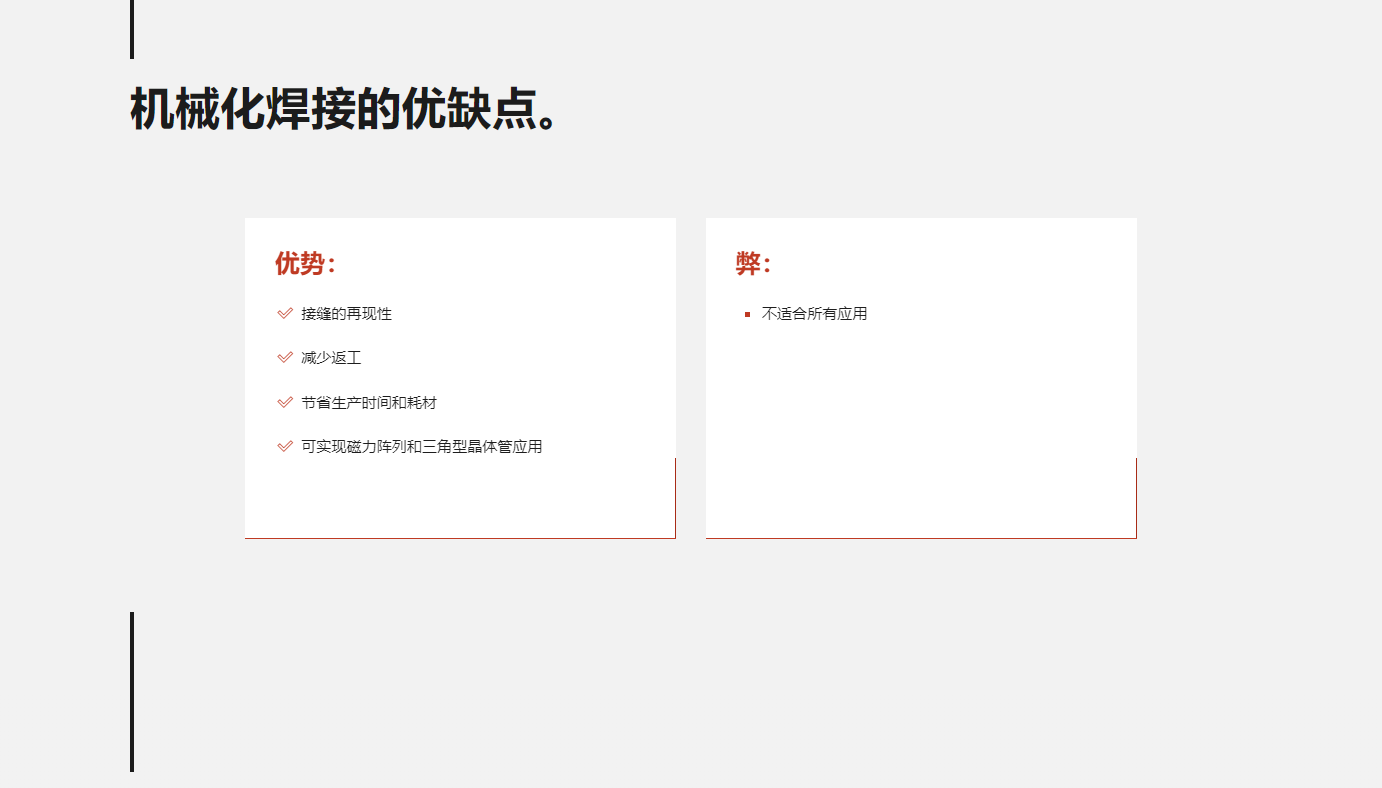Click the red right edge line of 弊 card
The image size is (1382, 788).
coord(1136,498)
